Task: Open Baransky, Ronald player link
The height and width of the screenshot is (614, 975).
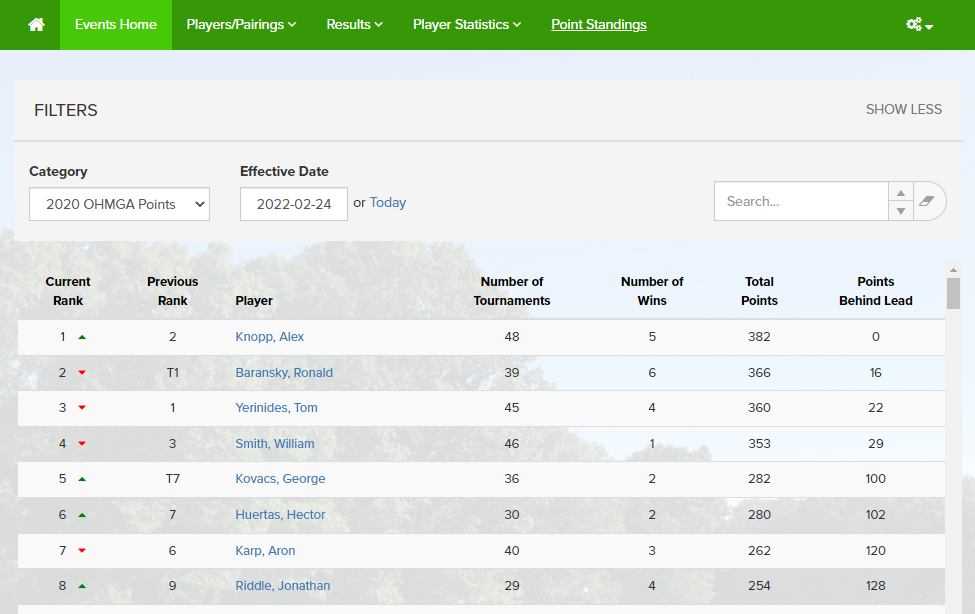Action: pyautogui.click(x=284, y=373)
